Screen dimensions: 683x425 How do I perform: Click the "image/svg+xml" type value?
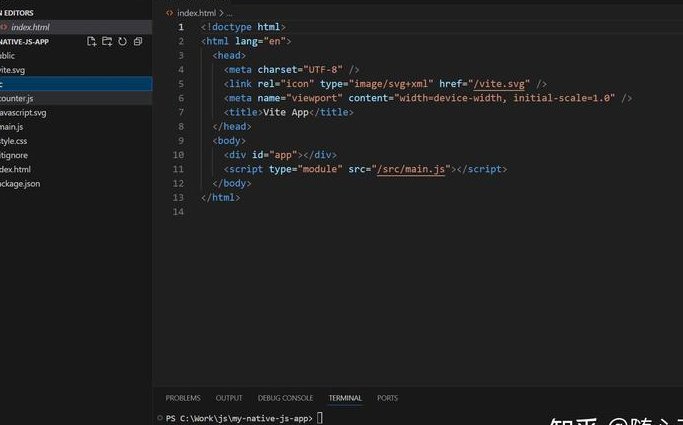(x=391, y=84)
